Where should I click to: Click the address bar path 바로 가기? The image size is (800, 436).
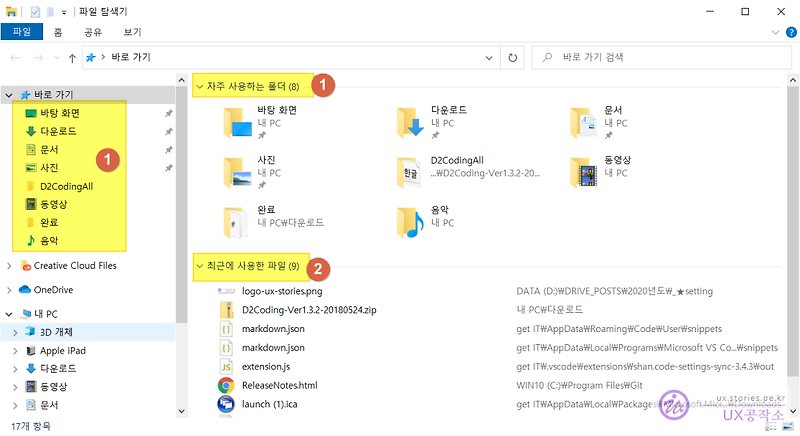click(x=131, y=57)
